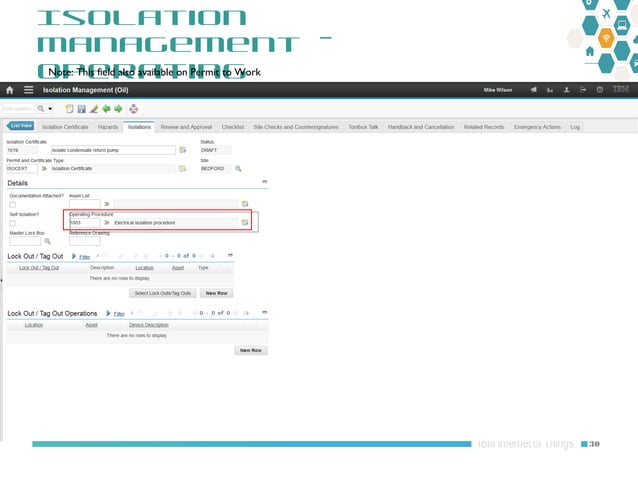Sort by Location in Lock Out / Tag Out table
The width and height of the screenshot is (638, 479).
[x=144, y=268]
